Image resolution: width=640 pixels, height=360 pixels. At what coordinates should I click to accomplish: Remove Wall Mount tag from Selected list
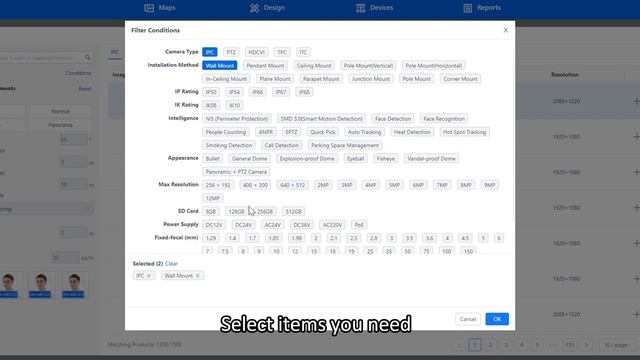click(198, 276)
